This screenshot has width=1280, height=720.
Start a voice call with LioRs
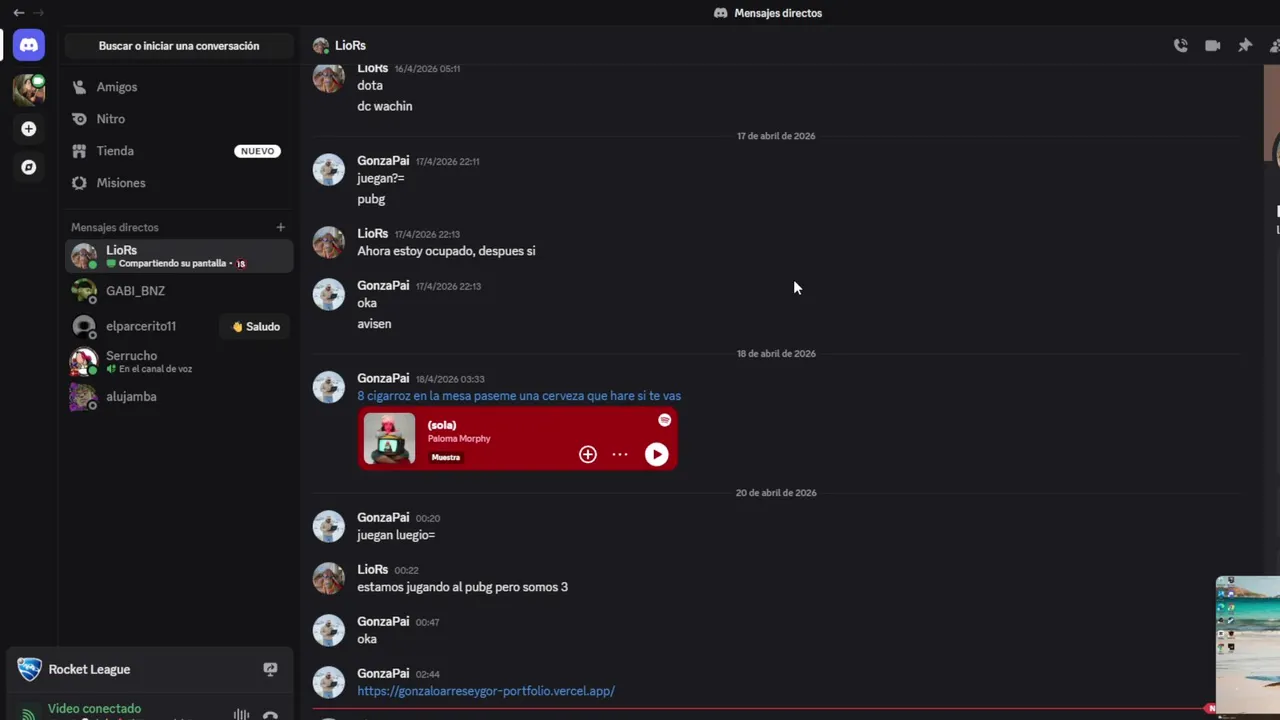1181,45
